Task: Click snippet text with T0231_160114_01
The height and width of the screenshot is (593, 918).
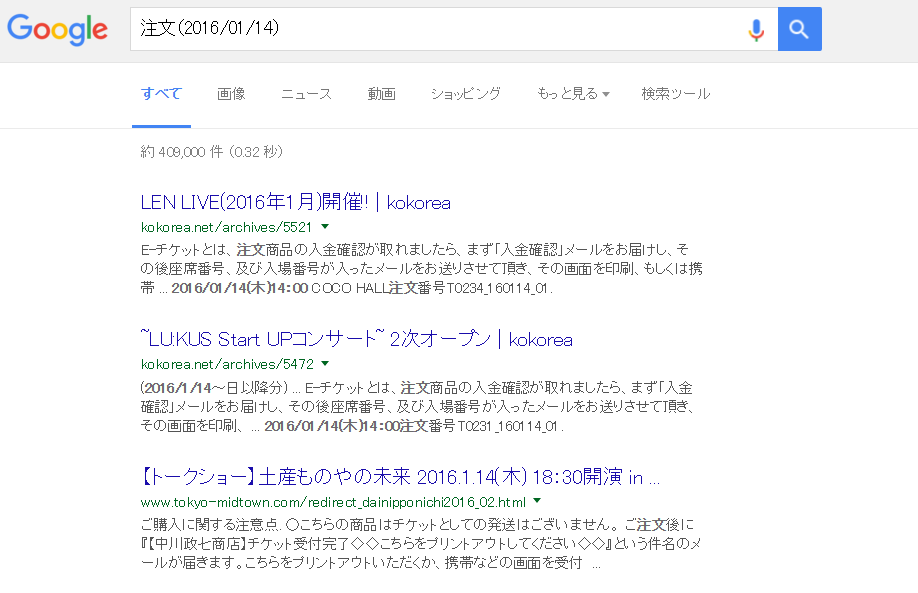Action: point(417,406)
